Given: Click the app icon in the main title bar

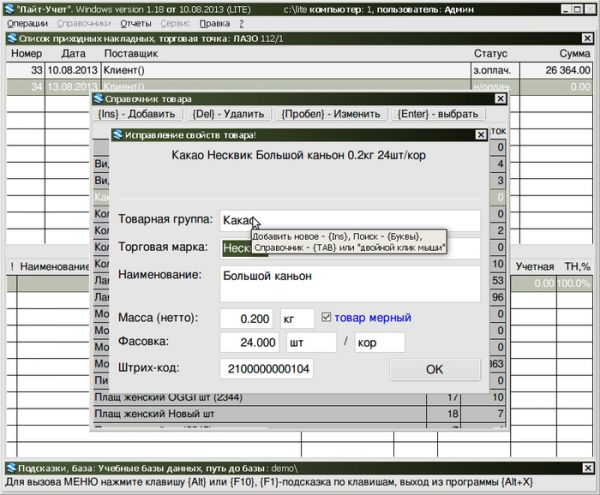Looking at the screenshot, I should [9, 7].
